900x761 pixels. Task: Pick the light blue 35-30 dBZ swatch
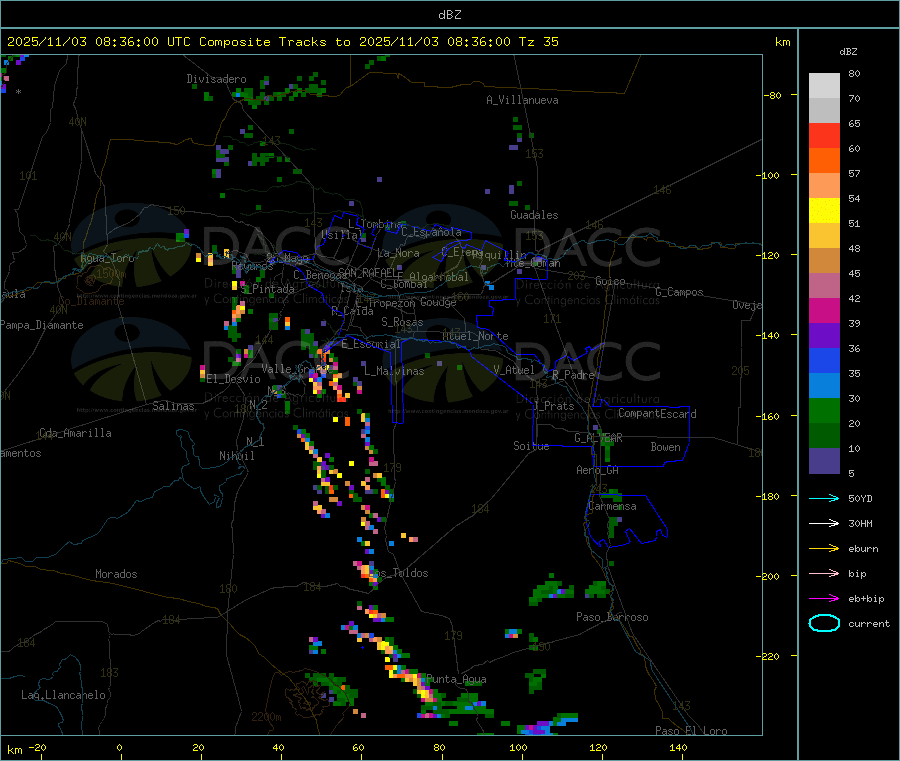824,386
